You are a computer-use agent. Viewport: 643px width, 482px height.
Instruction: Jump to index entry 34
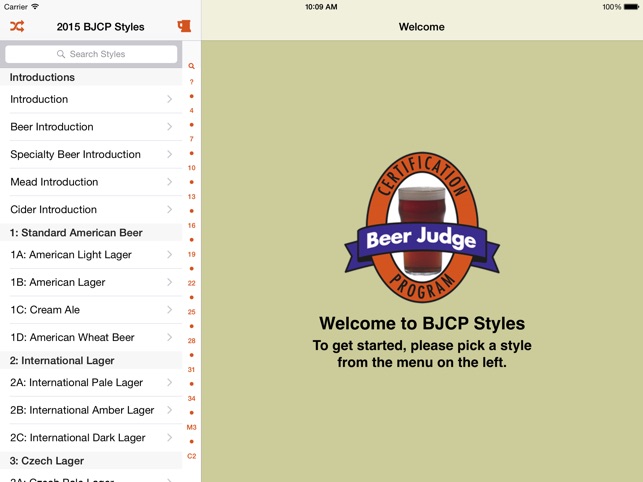coord(192,398)
